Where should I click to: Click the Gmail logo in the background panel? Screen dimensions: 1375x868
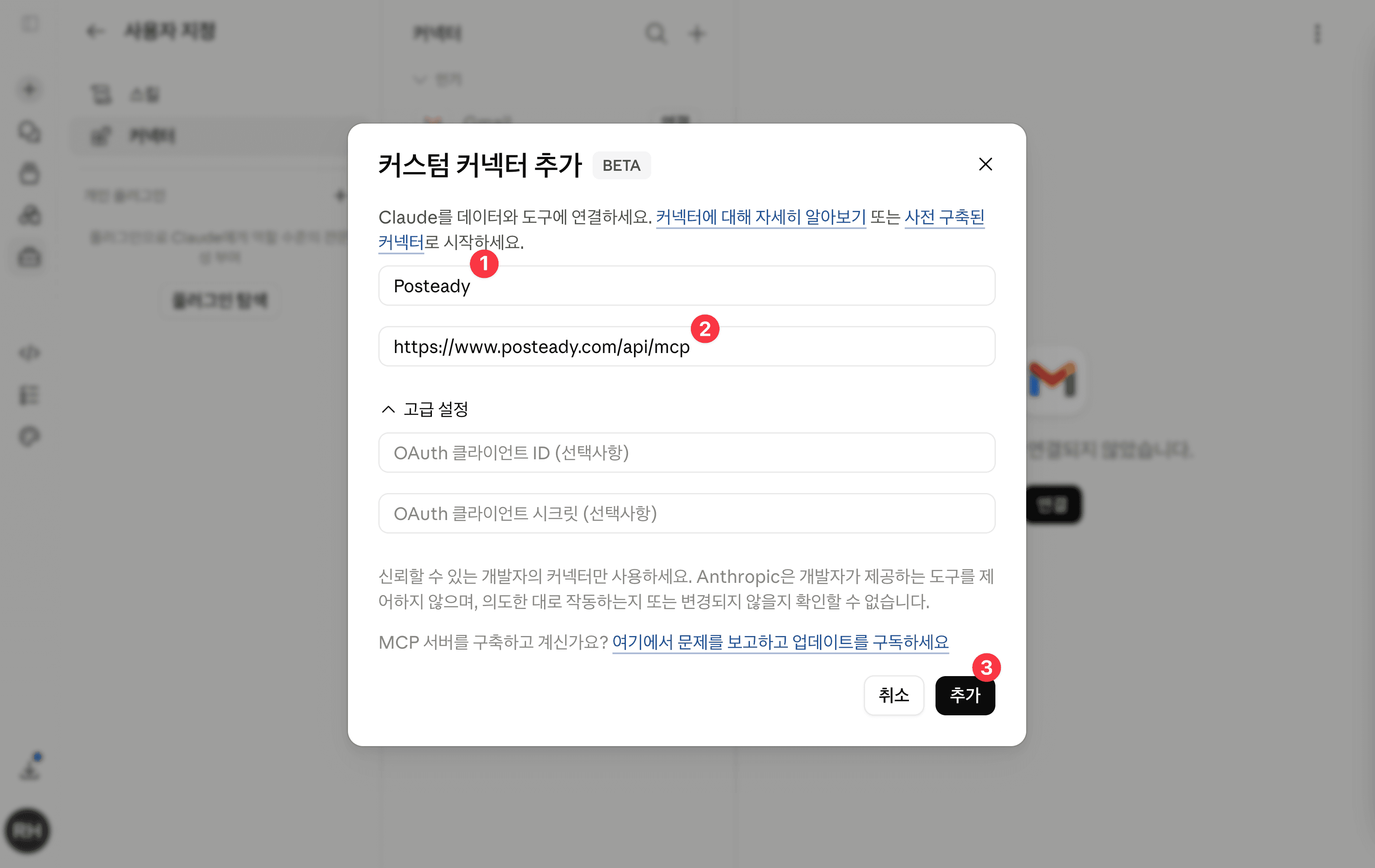point(1053,379)
